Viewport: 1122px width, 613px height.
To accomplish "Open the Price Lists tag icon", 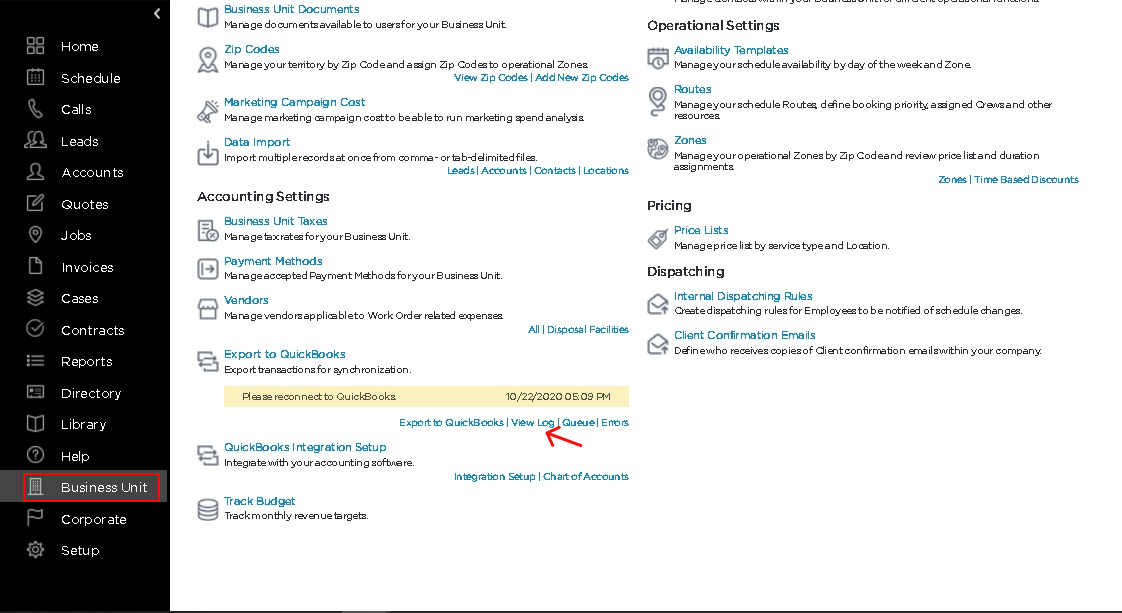I will 658,239.
